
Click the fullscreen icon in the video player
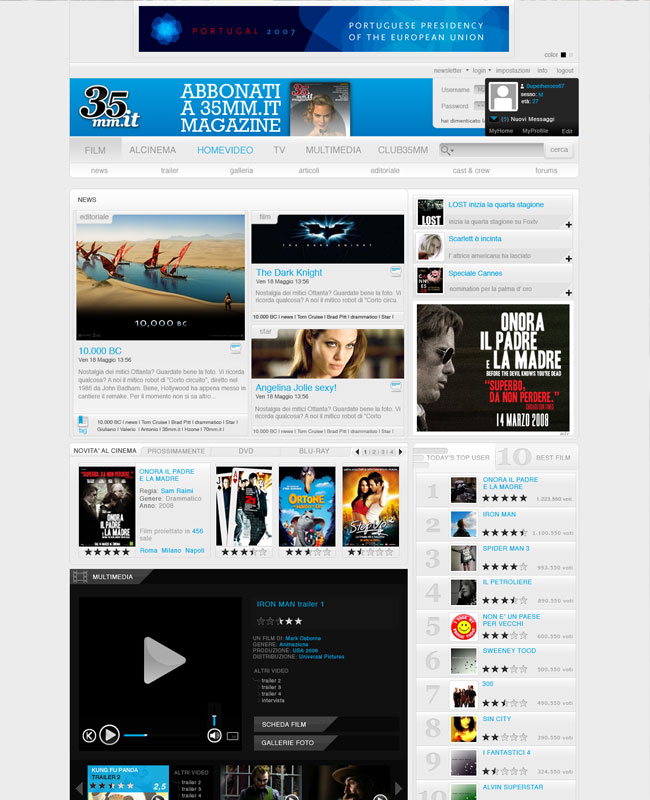pos(233,736)
